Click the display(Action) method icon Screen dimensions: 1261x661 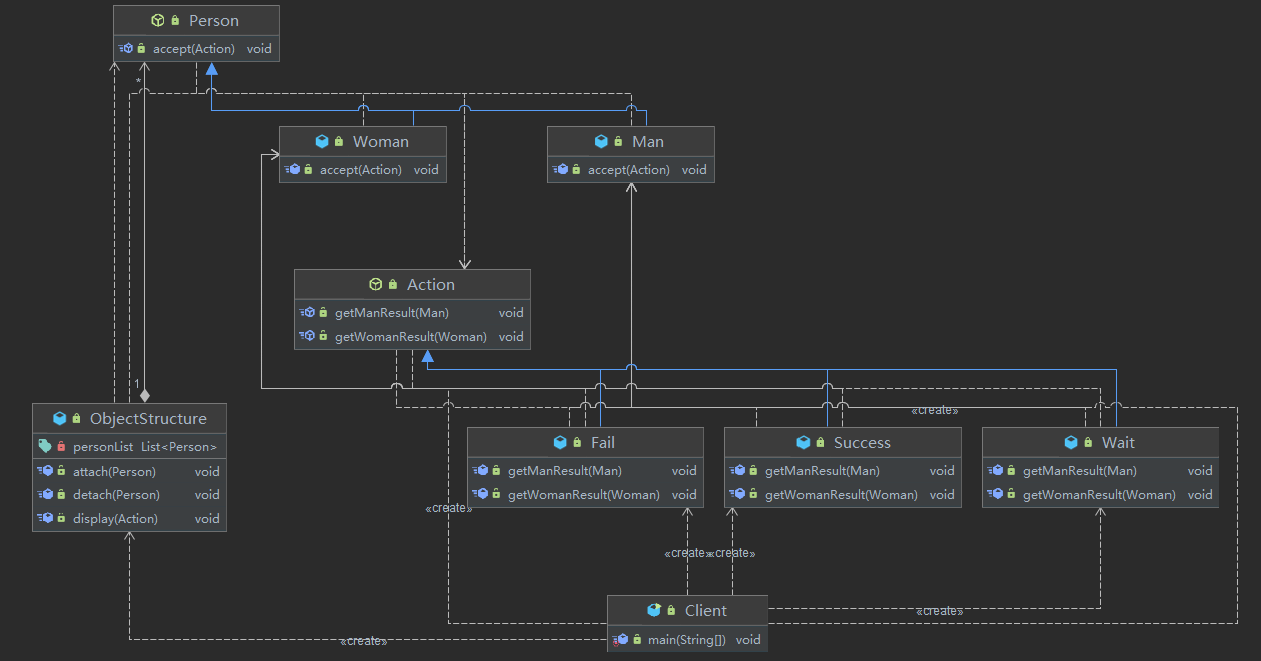tap(44, 519)
